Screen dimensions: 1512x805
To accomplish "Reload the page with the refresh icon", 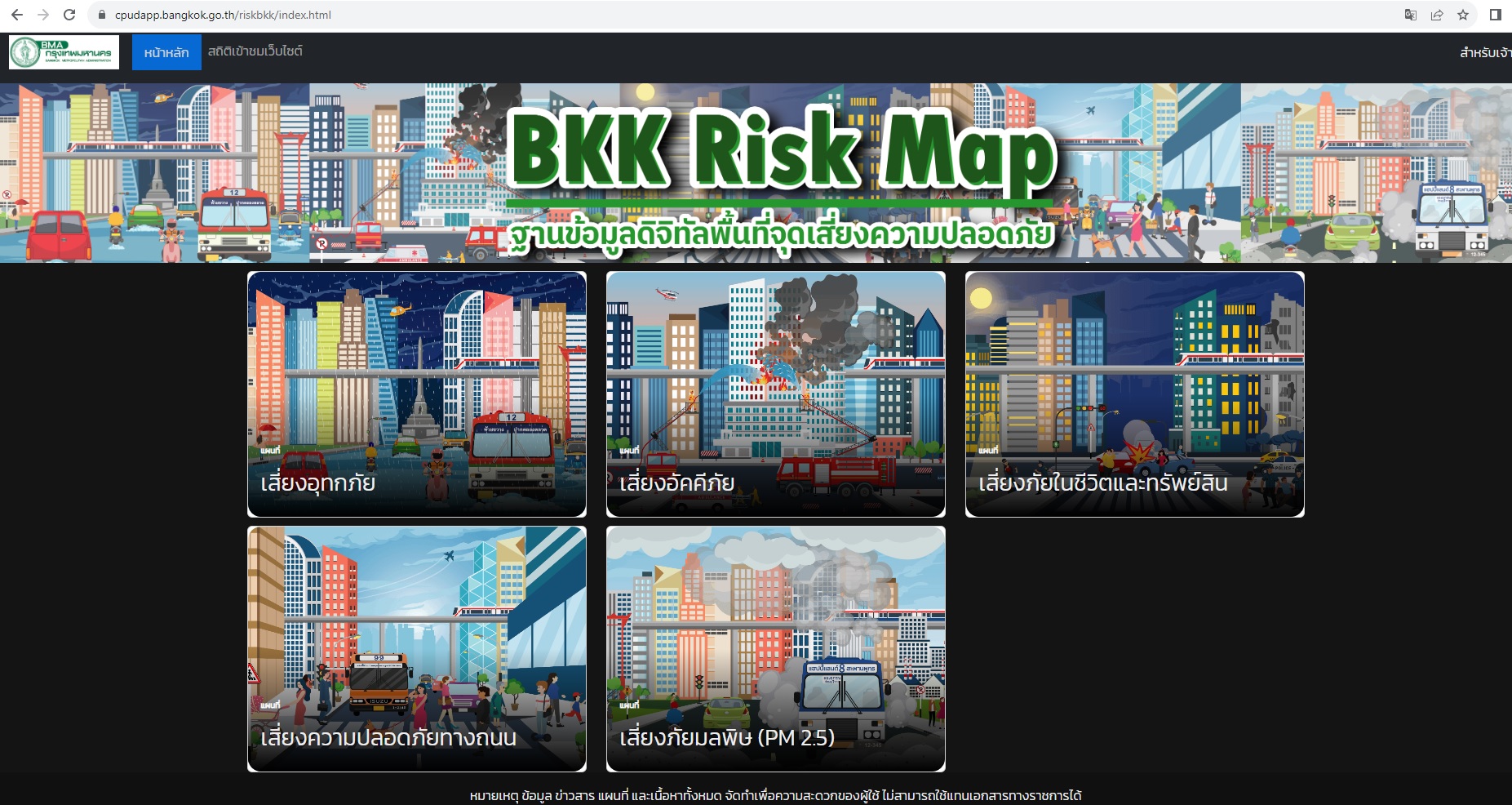I will pyautogui.click(x=69, y=15).
